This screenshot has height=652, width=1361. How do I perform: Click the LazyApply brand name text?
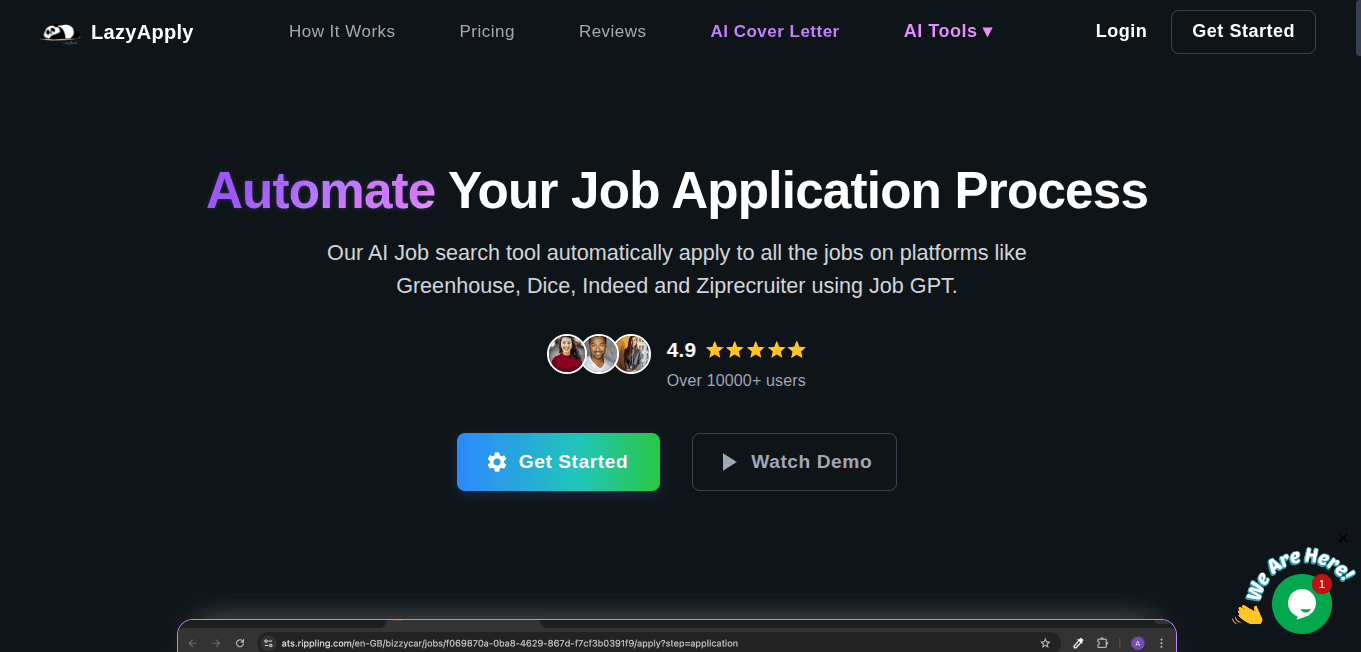(x=142, y=32)
